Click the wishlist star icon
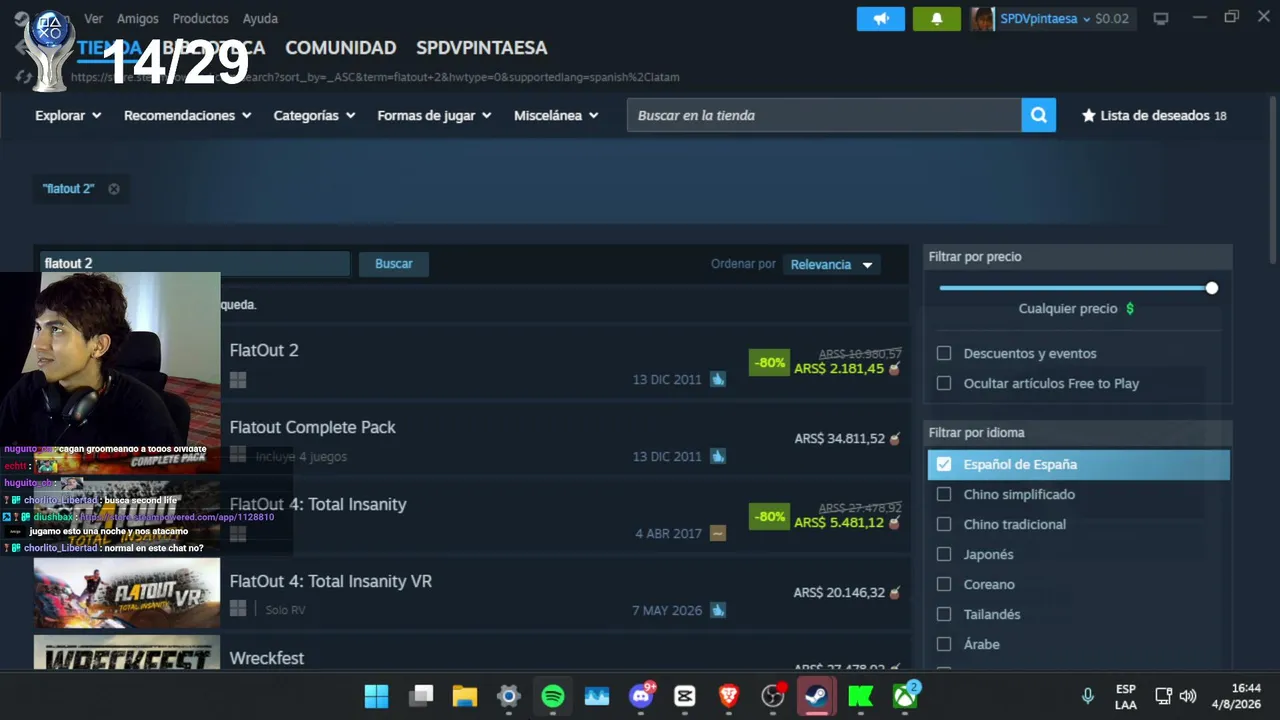This screenshot has width=1280, height=720. [x=1089, y=115]
